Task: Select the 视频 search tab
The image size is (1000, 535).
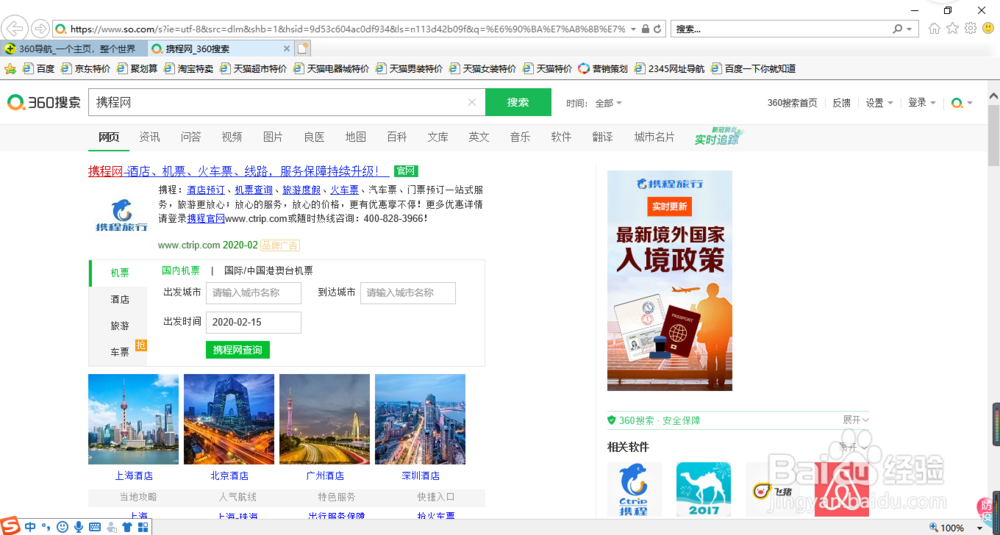Action: point(232,137)
